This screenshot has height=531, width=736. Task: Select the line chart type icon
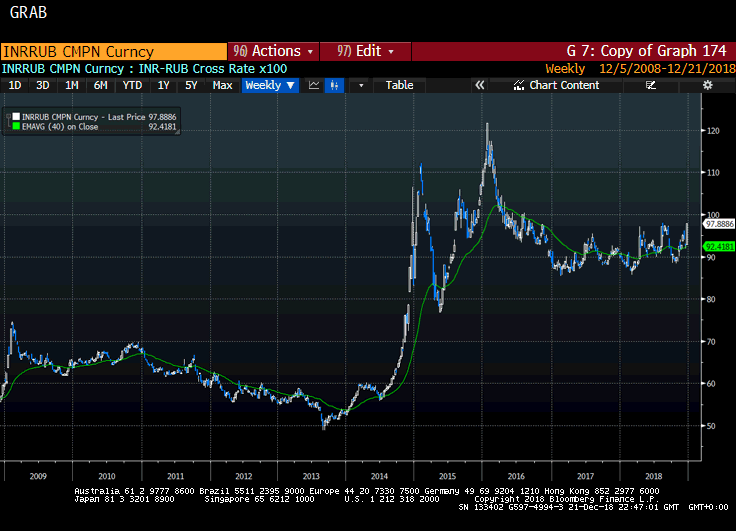(314, 86)
